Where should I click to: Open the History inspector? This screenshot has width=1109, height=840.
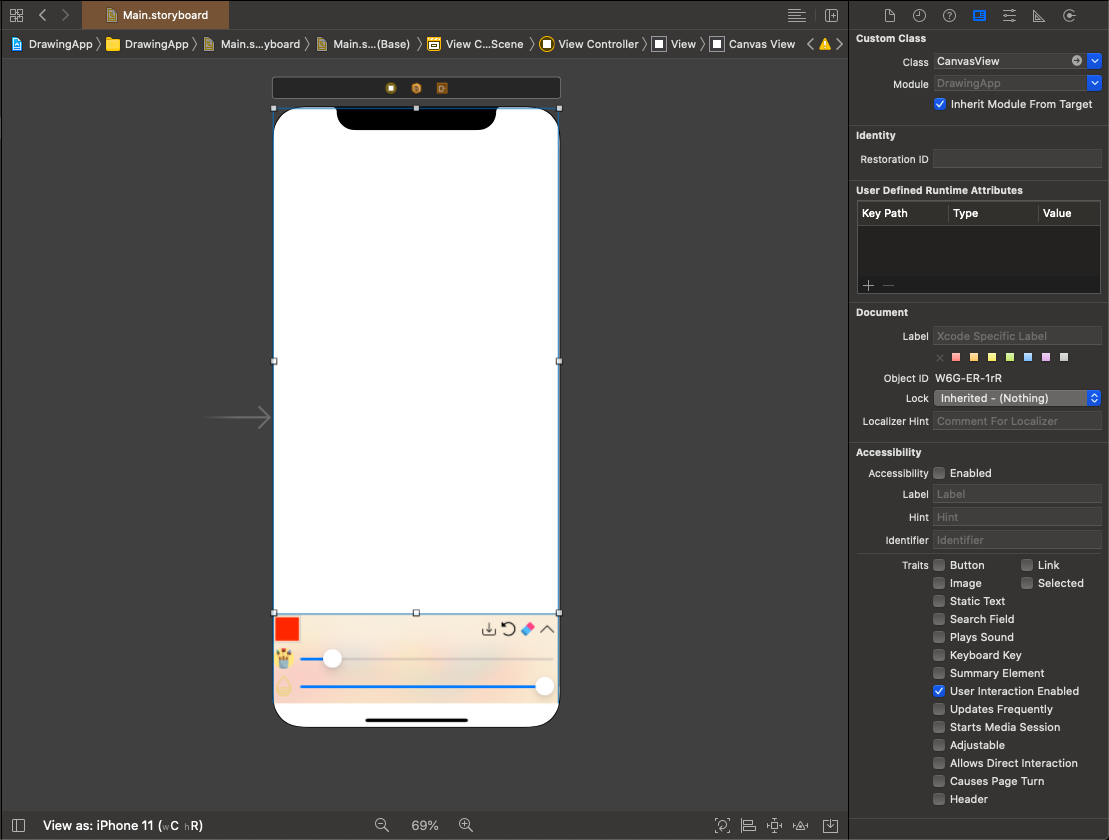pyautogui.click(x=920, y=16)
